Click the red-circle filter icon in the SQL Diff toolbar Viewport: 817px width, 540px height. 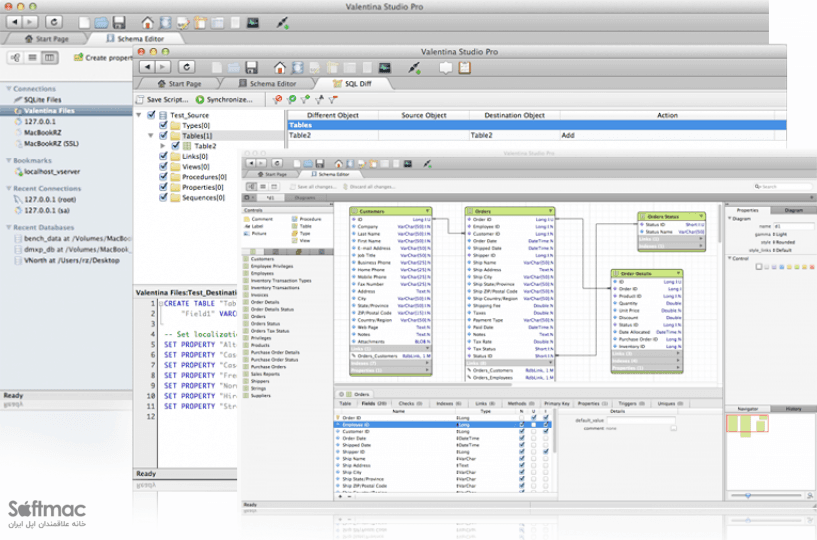[278, 99]
